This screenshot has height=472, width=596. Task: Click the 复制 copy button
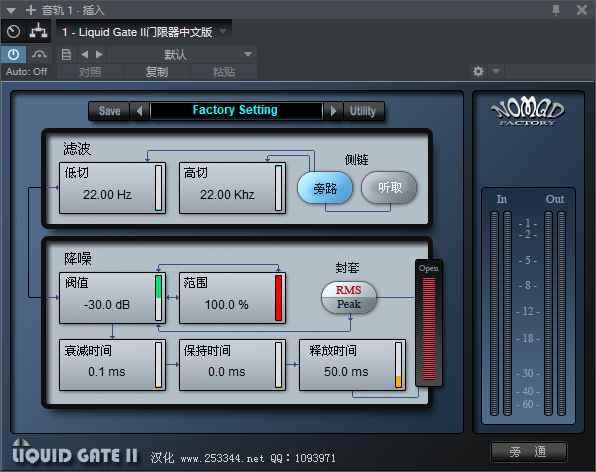point(157,71)
